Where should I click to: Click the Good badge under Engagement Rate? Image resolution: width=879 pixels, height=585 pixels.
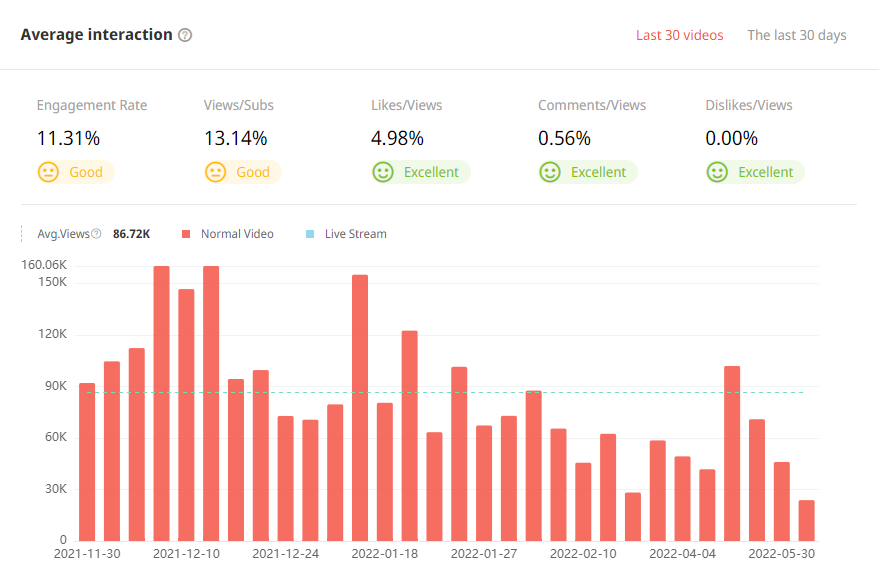[86, 172]
